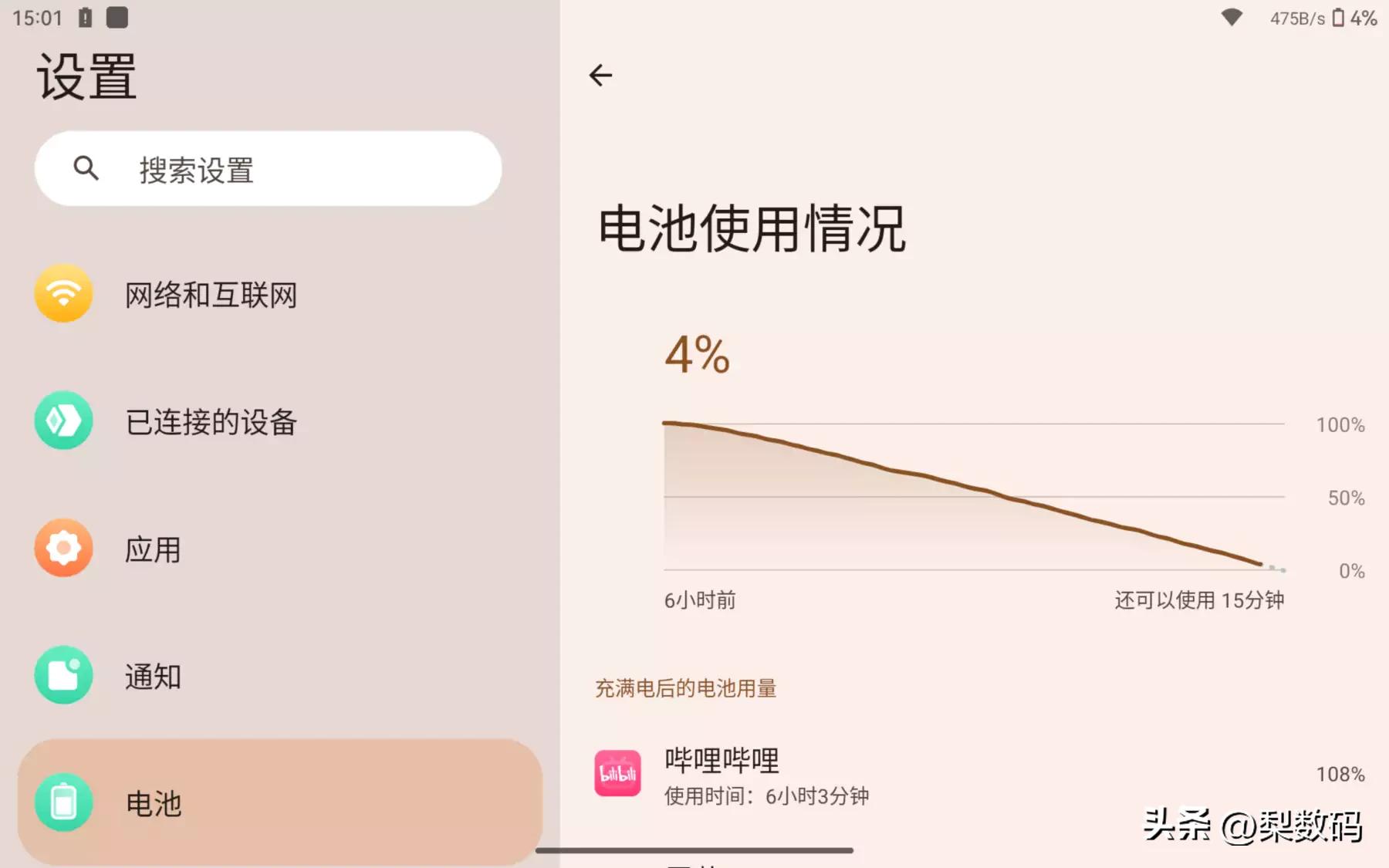1389x868 pixels.
Task: Open 已连接的设备 settings
Action: pyautogui.click(x=211, y=422)
